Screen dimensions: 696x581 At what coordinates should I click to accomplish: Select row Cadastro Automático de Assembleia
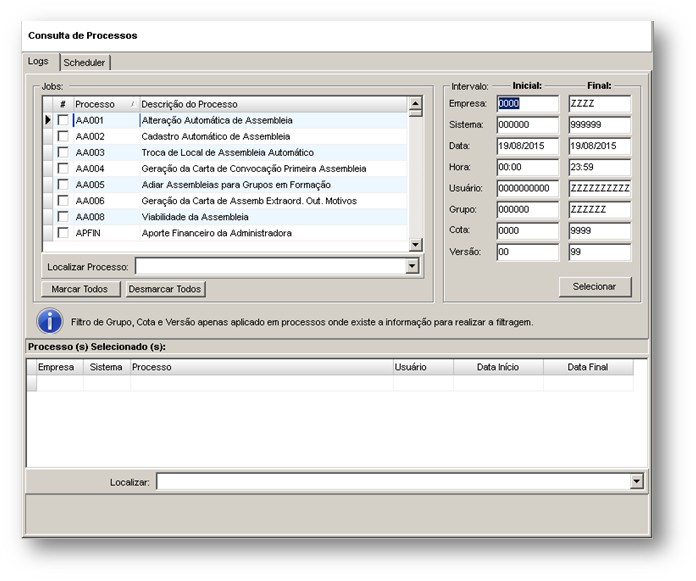pos(225,136)
